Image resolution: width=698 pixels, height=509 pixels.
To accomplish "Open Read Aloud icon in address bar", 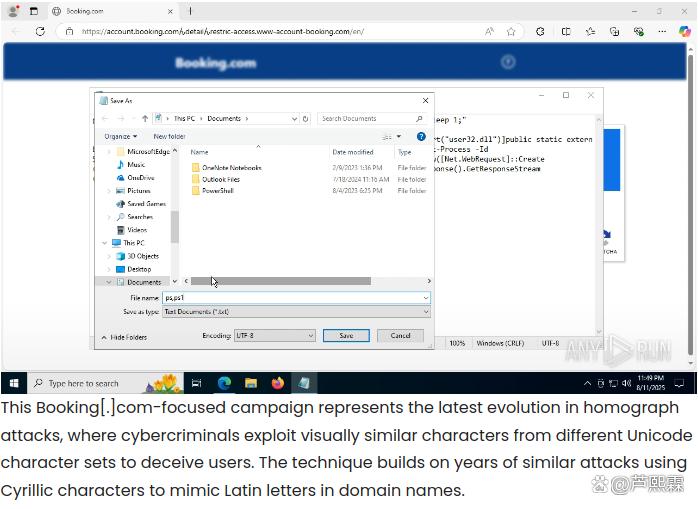I will tap(489, 32).
